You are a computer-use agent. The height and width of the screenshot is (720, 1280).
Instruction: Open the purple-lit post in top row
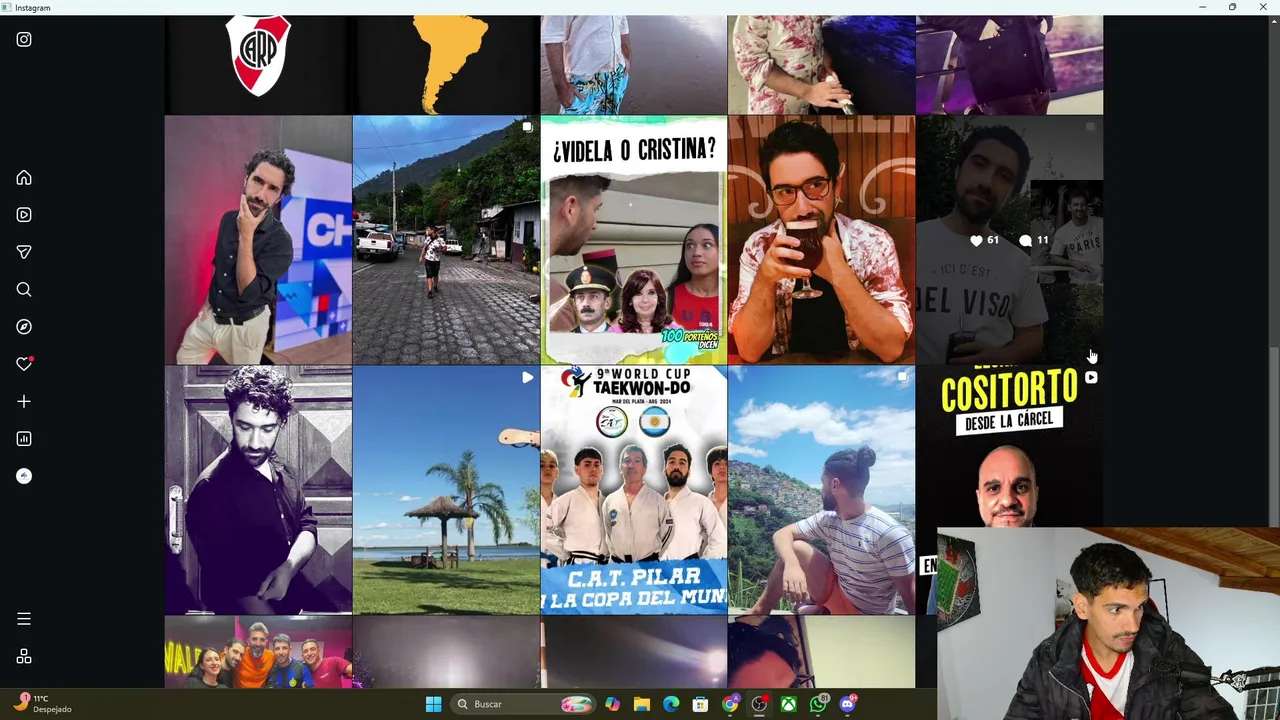tap(1010, 65)
